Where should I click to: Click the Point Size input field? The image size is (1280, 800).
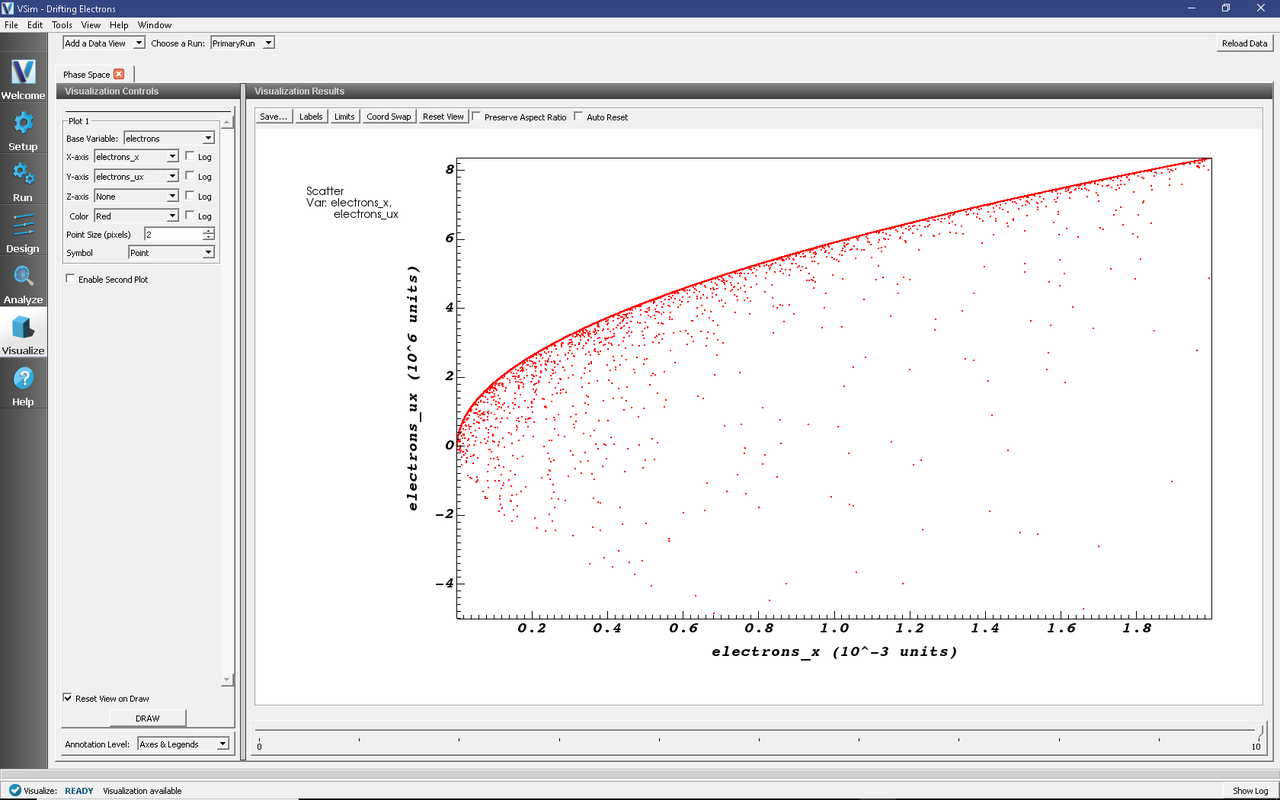click(172, 234)
